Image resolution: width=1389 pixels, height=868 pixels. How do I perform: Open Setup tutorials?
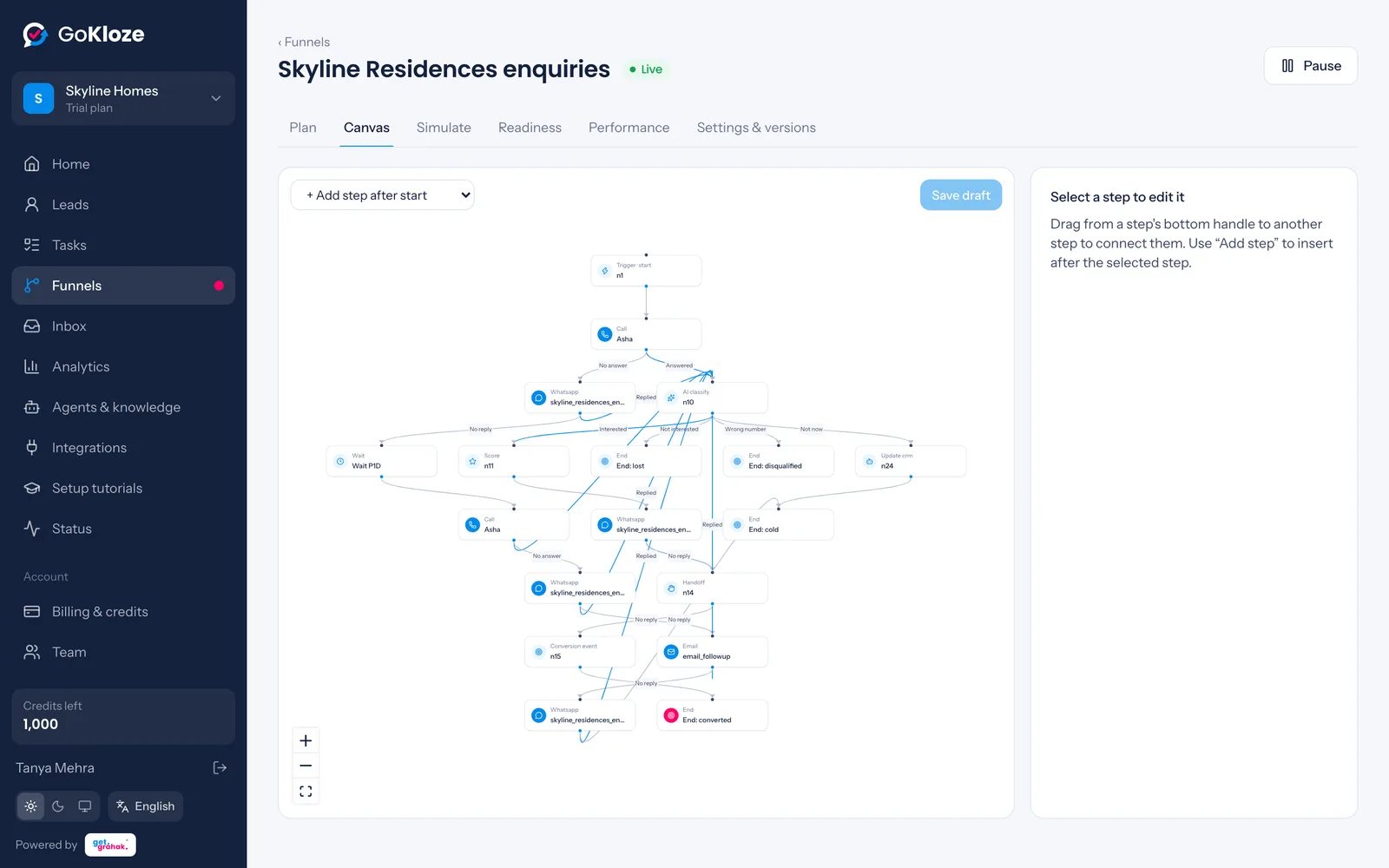click(x=123, y=488)
